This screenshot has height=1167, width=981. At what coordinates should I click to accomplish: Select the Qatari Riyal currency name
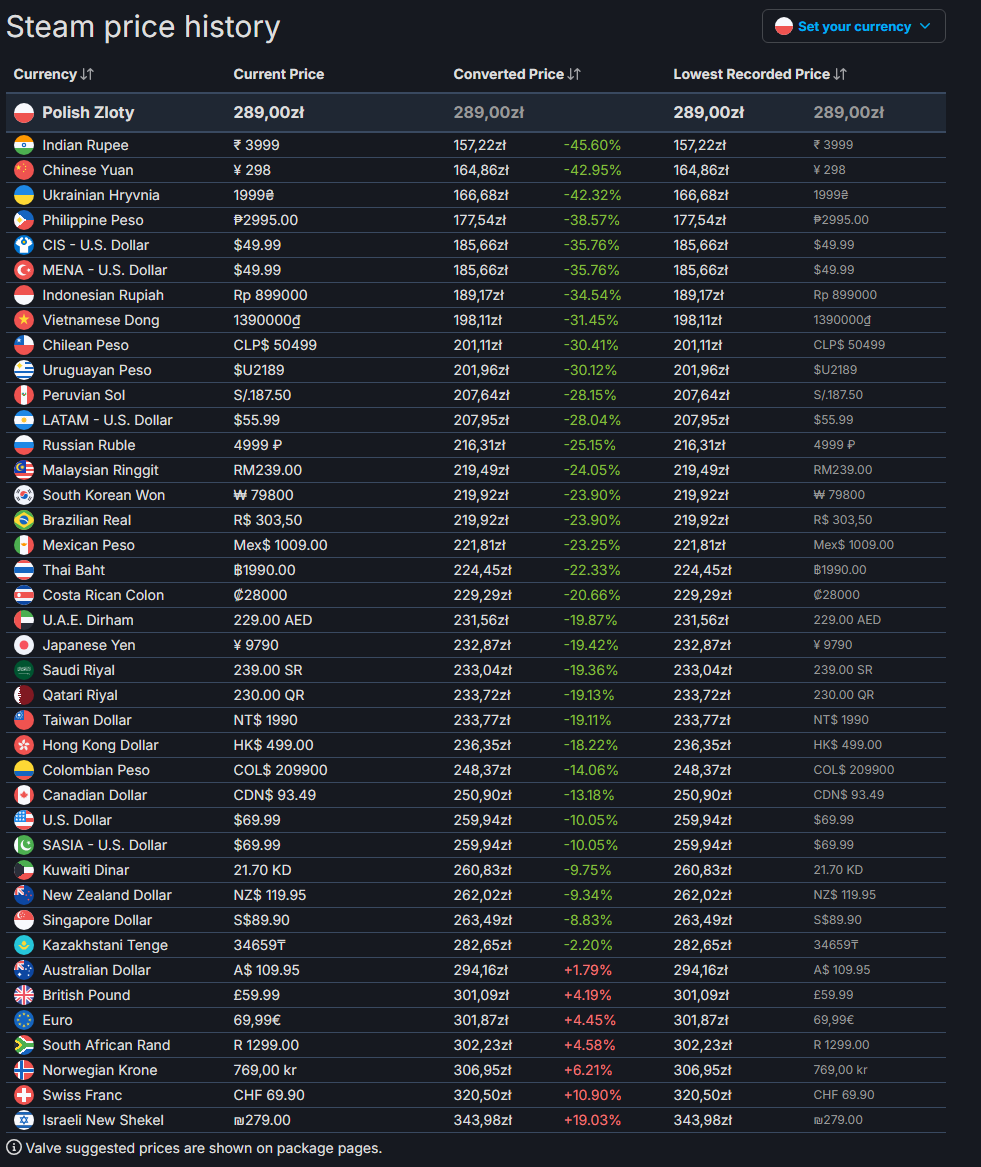tap(80, 695)
